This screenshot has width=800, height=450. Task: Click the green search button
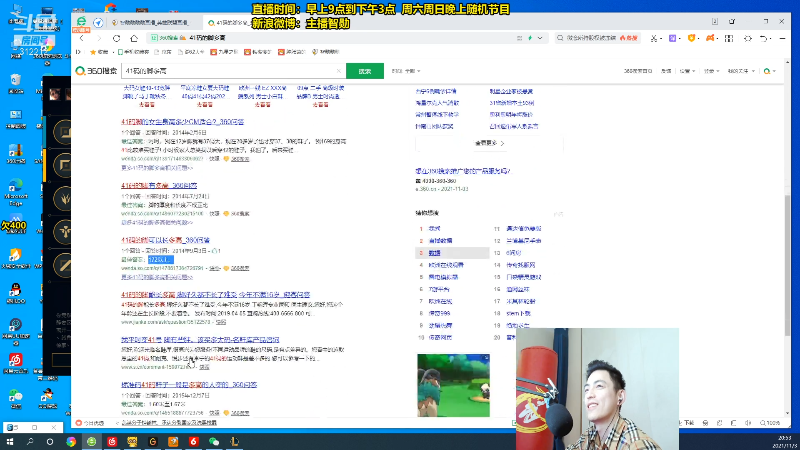tap(365, 71)
